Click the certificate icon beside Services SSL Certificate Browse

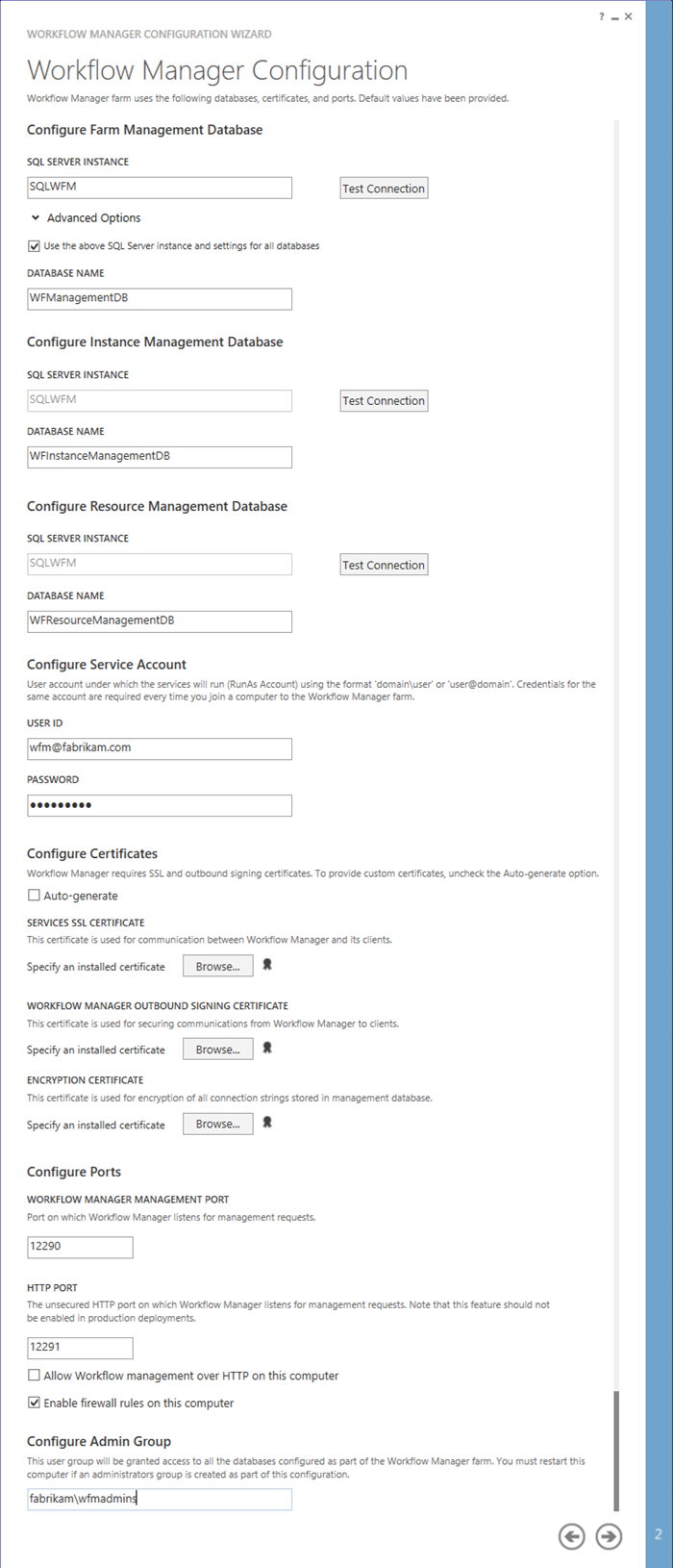click(x=267, y=965)
